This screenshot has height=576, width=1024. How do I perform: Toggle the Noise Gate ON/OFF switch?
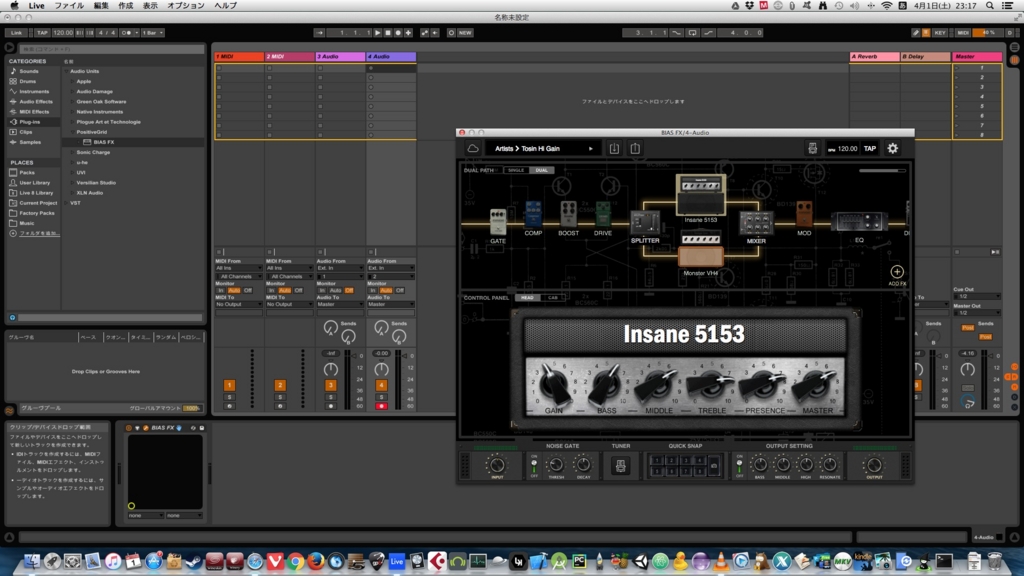534,466
